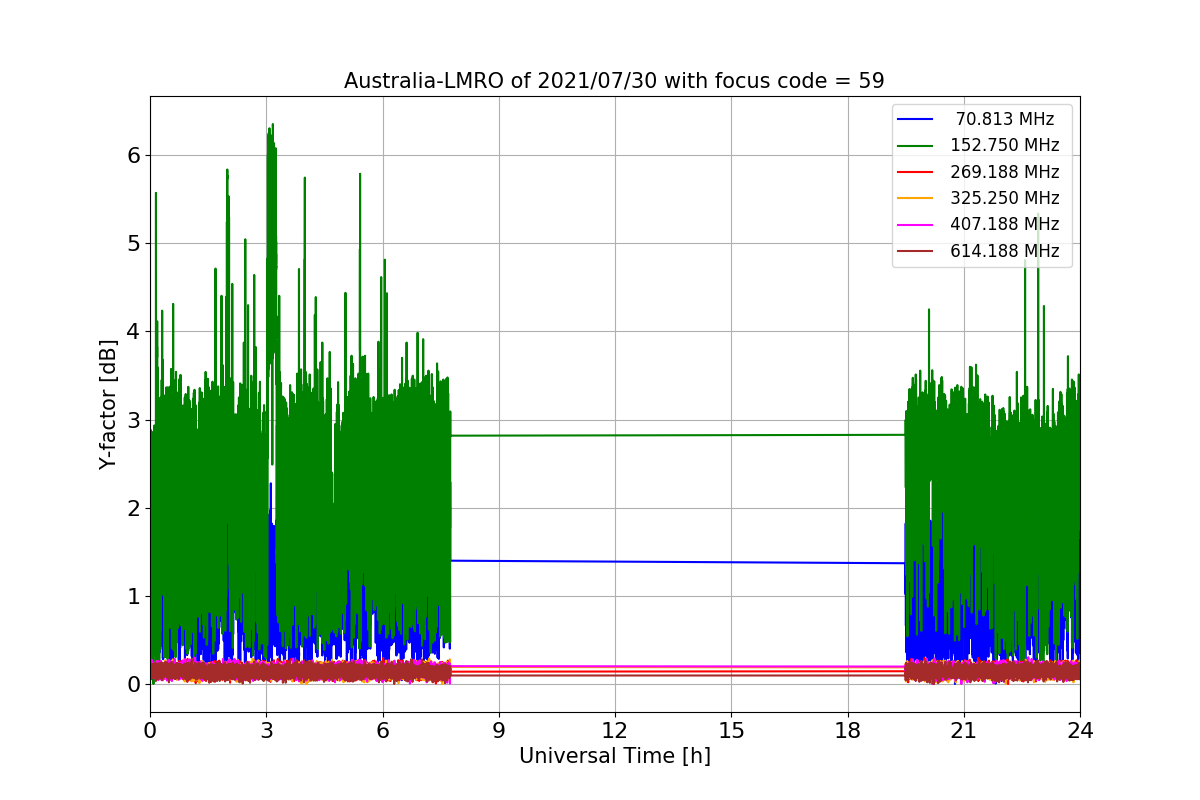Viewport: 1200px width, 800px height.
Task: Click the plot title mentioning Australia-LMRO
Action: [614, 81]
